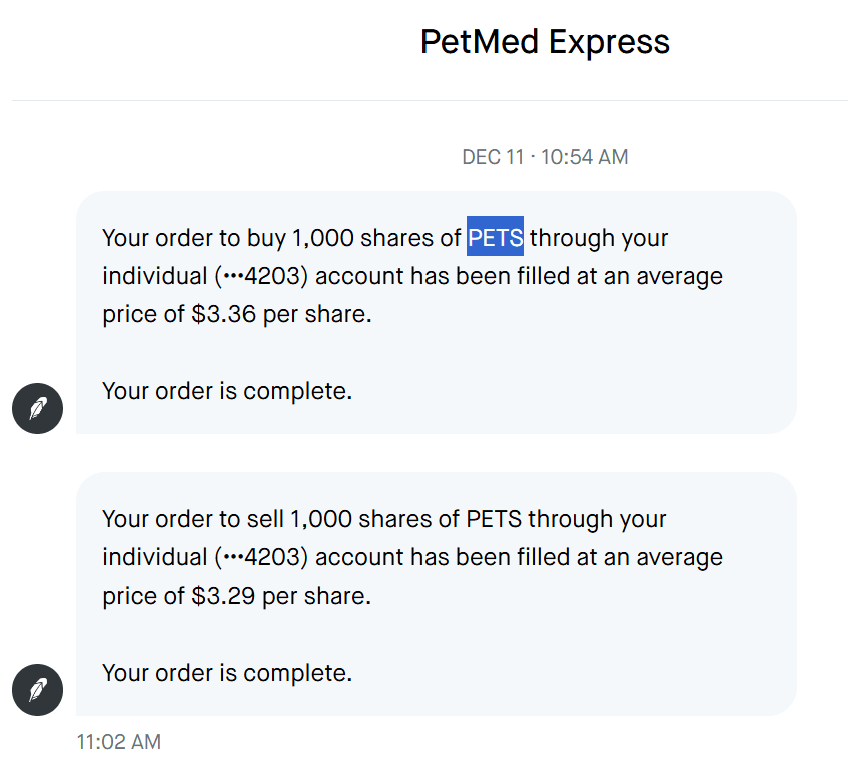The width and height of the screenshot is (848, 760).
Task: Click the DEC 11 · 10:54 AM timestamp
Action: 545,157
